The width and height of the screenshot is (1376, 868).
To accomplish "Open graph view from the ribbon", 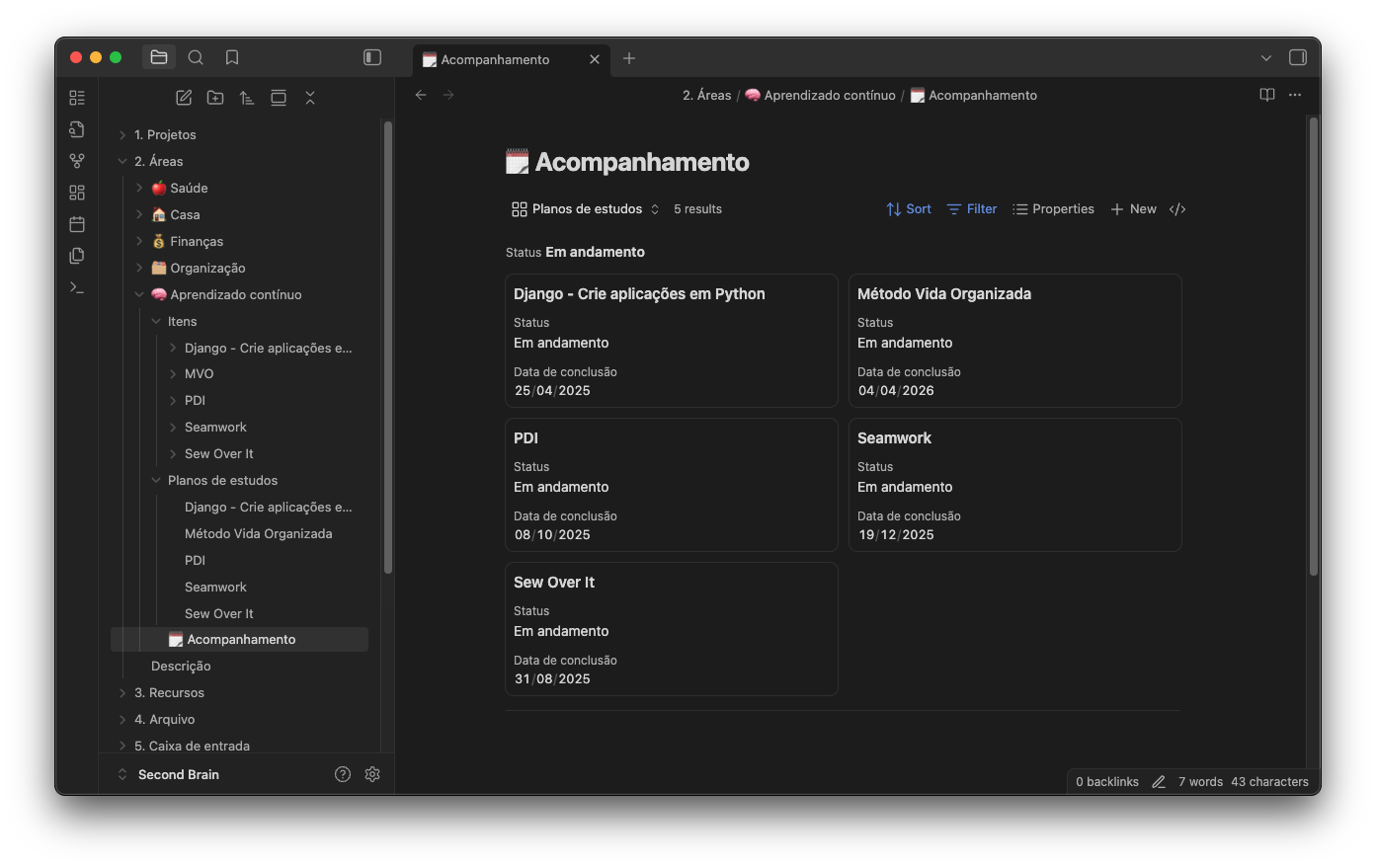I will pyautogui.click(x=77, y=161).
